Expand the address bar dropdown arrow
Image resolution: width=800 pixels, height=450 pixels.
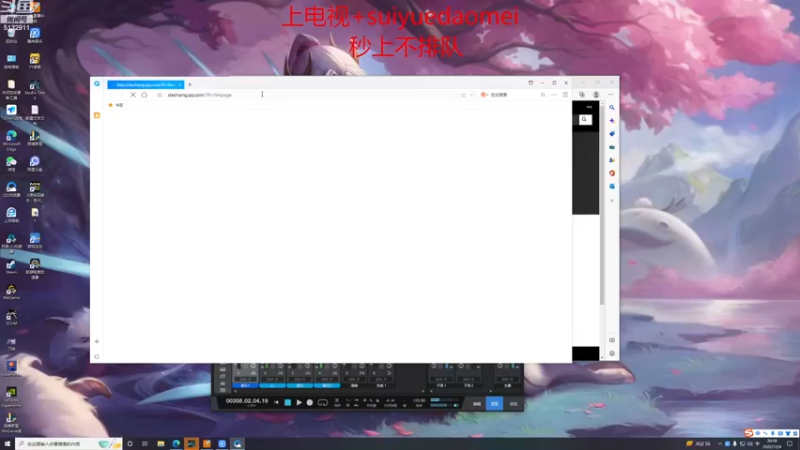point(471,95)
